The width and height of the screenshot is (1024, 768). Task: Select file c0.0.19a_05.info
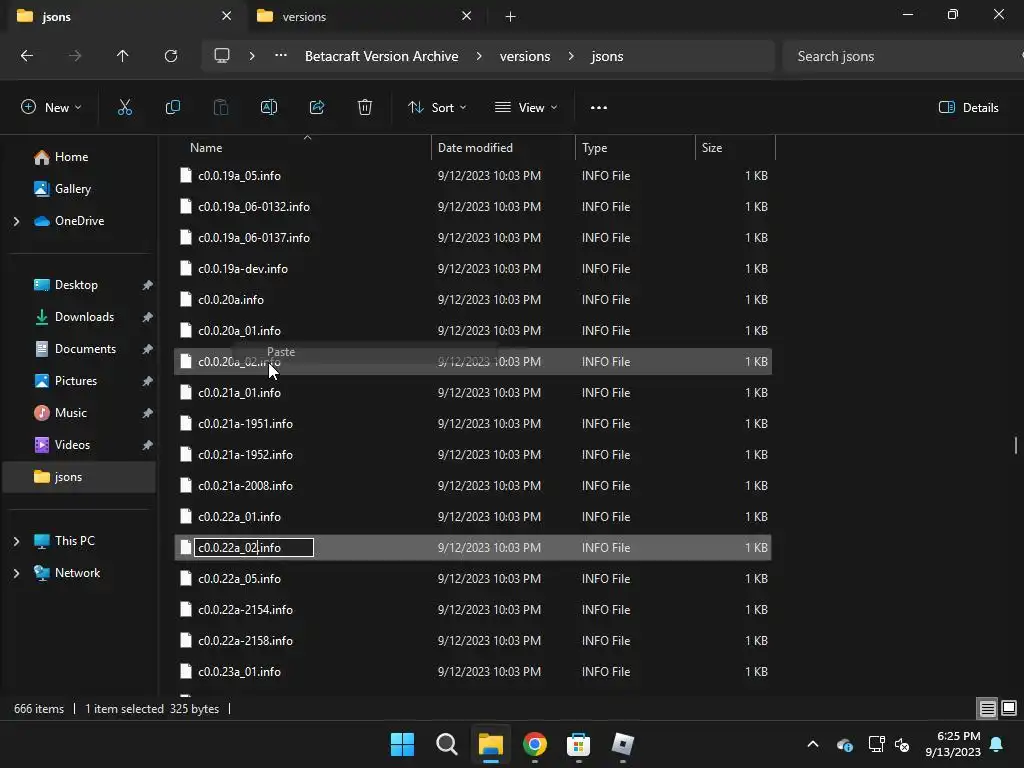point(473,176)
